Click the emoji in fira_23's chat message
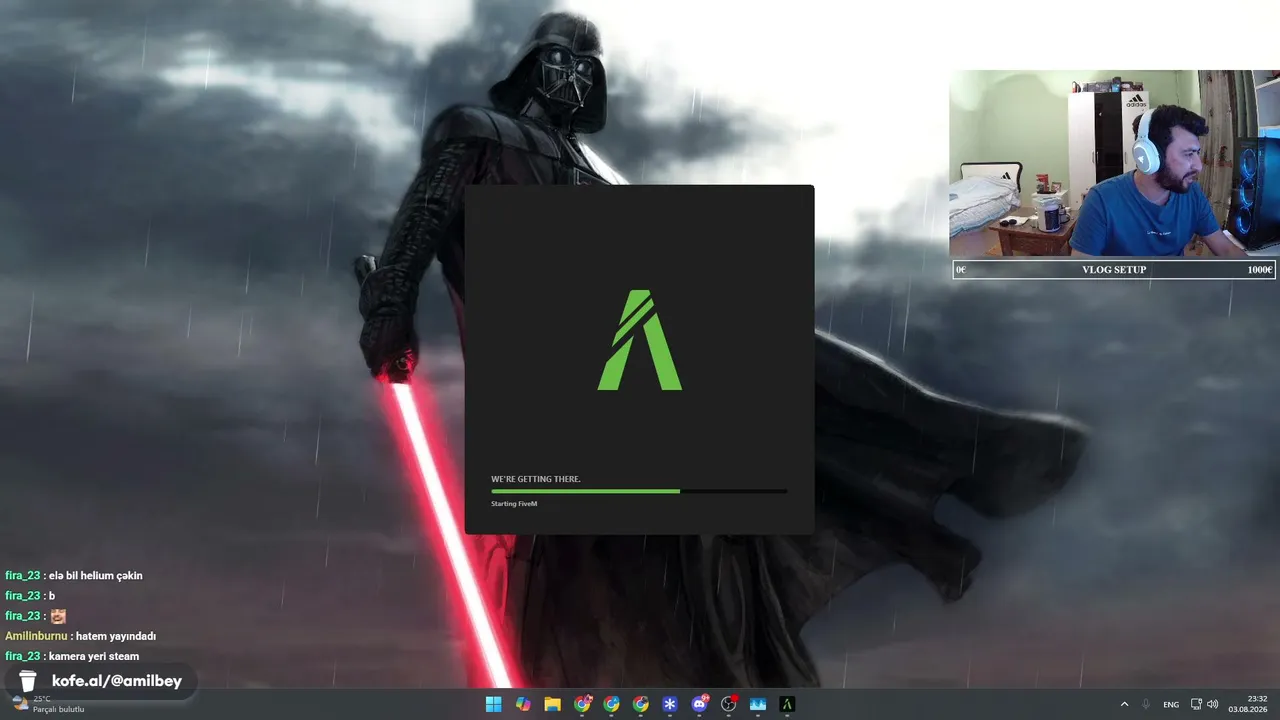Image resolution: width=1280 pixels, height=720 pixels. (58, 616)
